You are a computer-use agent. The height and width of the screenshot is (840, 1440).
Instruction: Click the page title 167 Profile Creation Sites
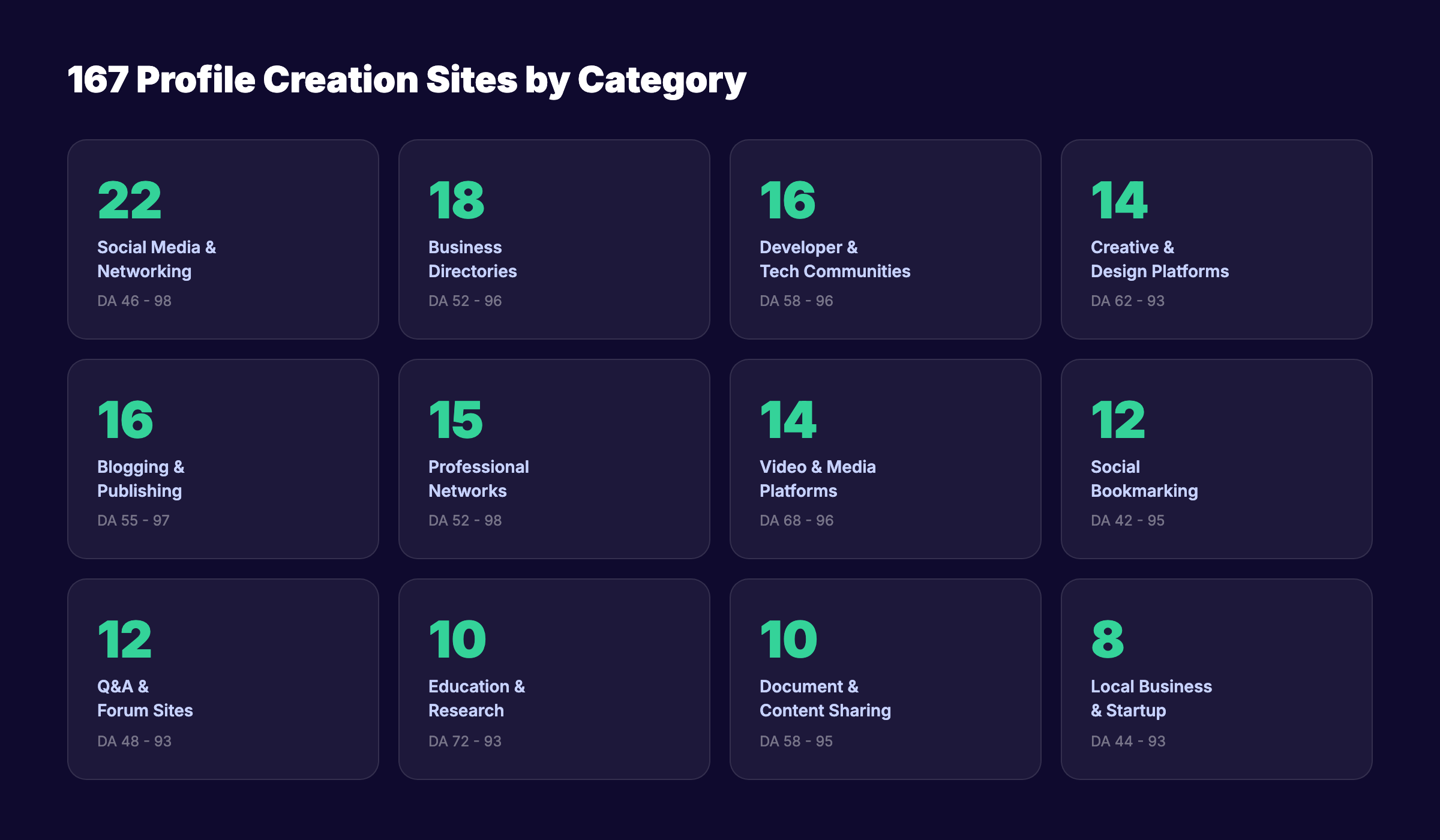click(407, 79)
